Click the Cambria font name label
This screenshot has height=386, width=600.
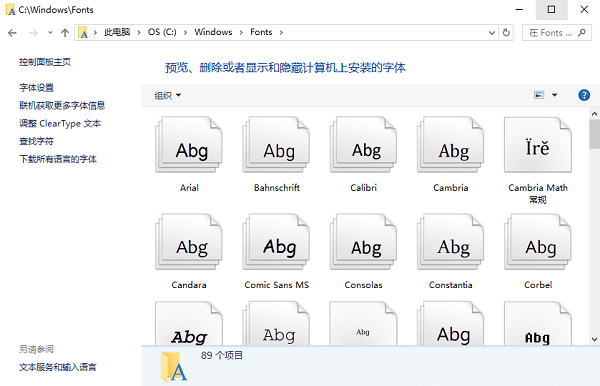pyautogui.click(x=451, y=188)
